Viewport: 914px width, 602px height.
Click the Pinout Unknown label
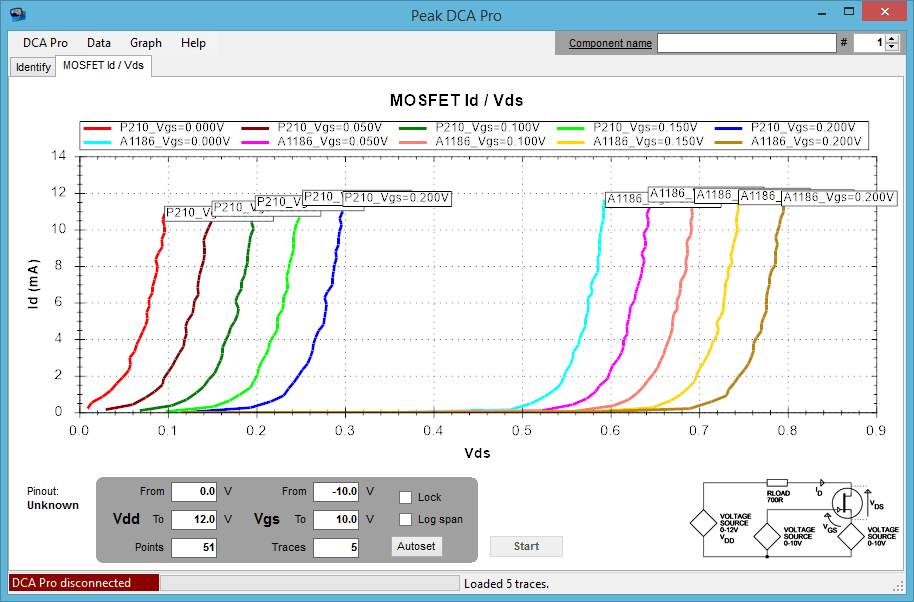pyautogui.click(x=52, y=498)
